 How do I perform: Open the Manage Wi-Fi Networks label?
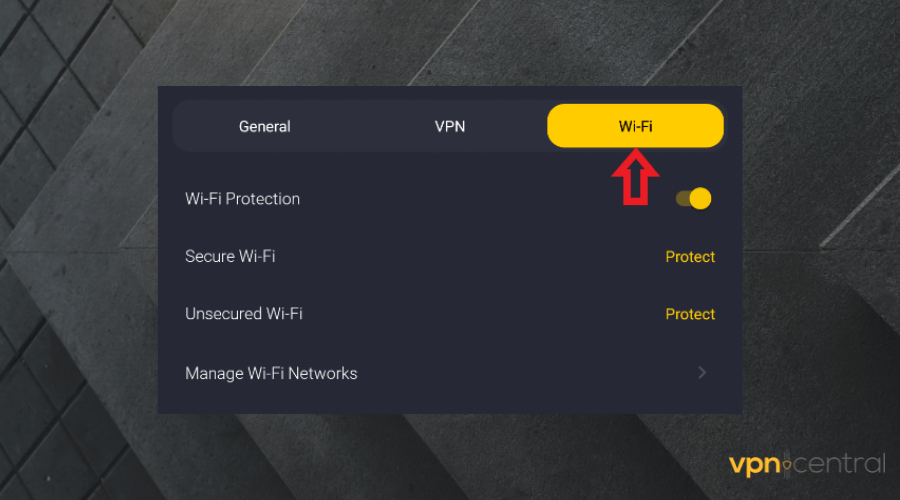pyautogui.click(x=271, y=373)
